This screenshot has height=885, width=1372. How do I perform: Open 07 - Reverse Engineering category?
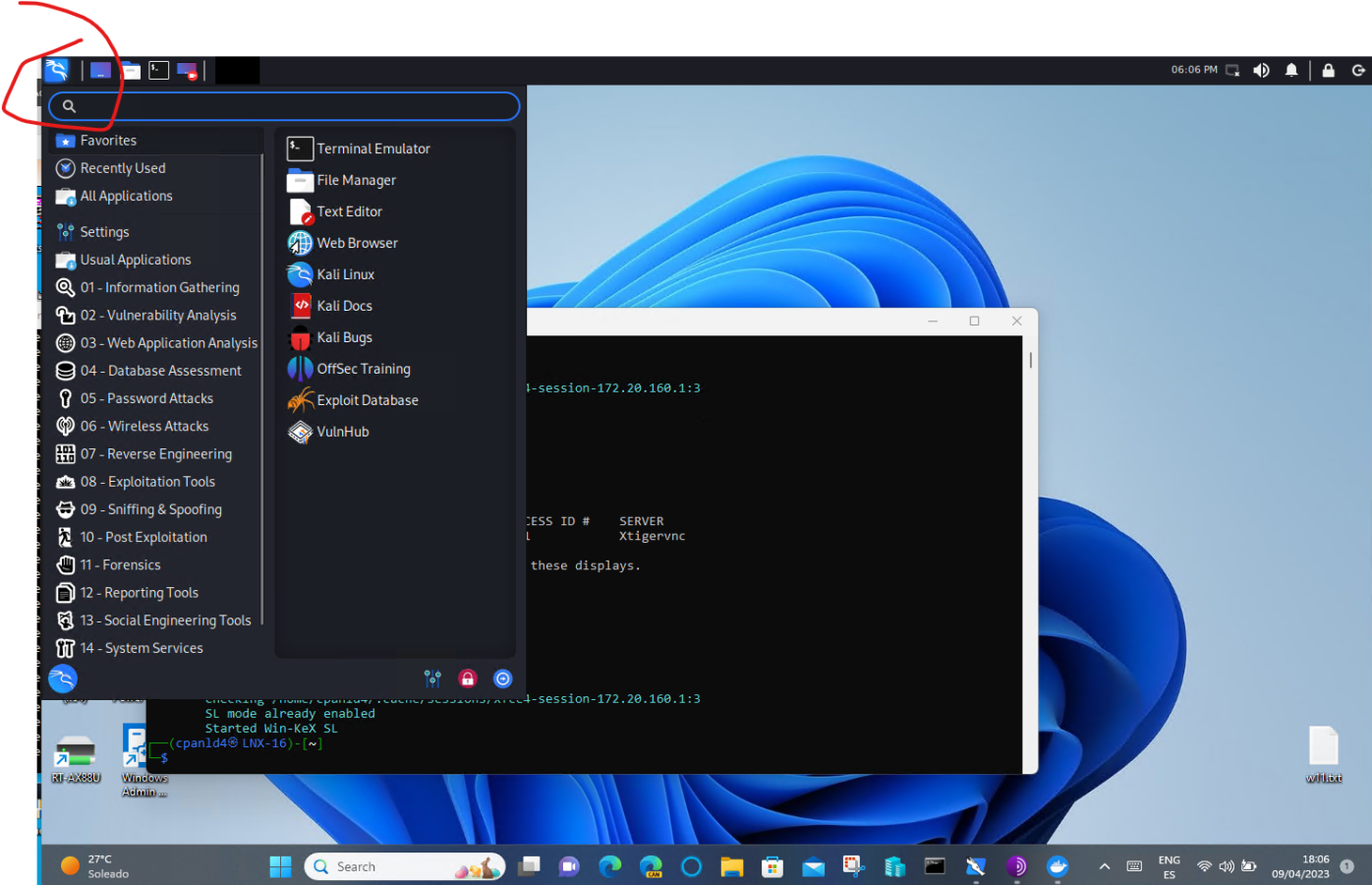(157, 453)
